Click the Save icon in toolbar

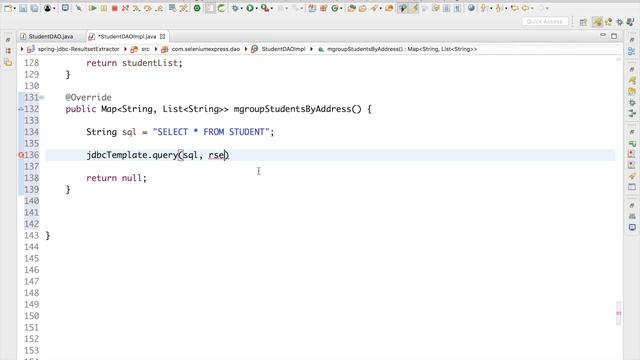pyautogui.click(x=23, y=8)
